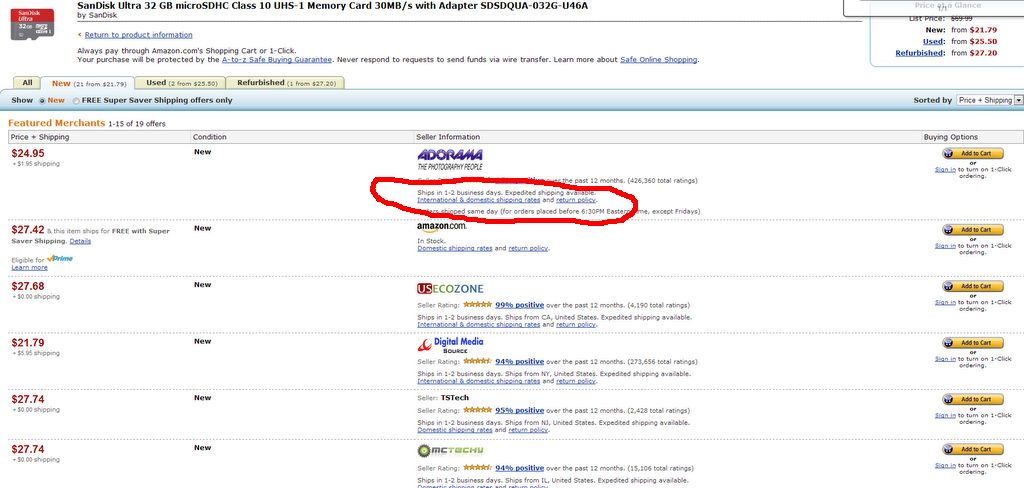Add the $21.79 Digital Media Source offer to cart
Screen dimensions: 1024x488
coord(972,343)
